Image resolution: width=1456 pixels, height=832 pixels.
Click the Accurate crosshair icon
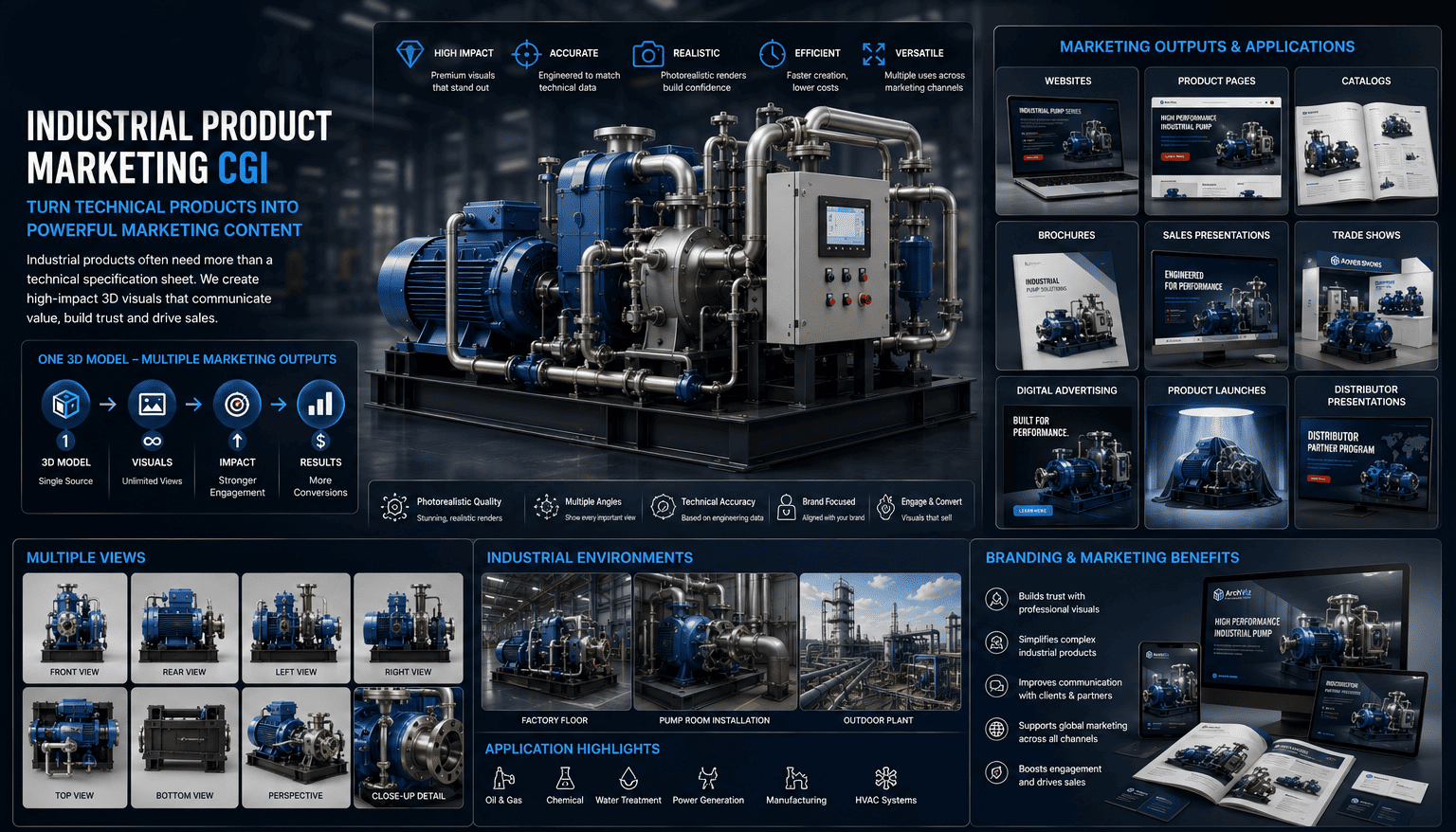coord(525,54)
